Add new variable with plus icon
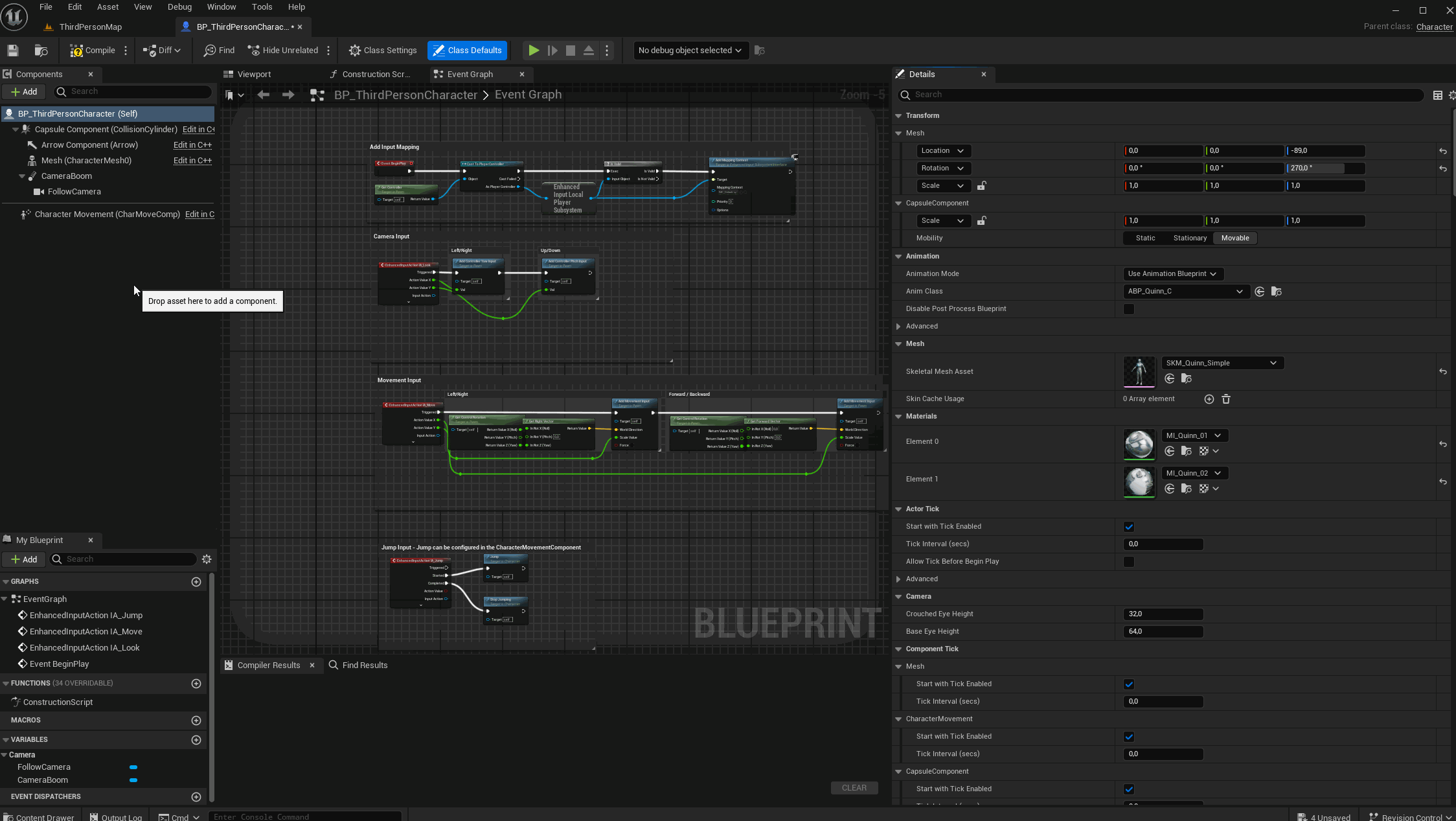This screenshot has height=821, width=1456. 196,739
